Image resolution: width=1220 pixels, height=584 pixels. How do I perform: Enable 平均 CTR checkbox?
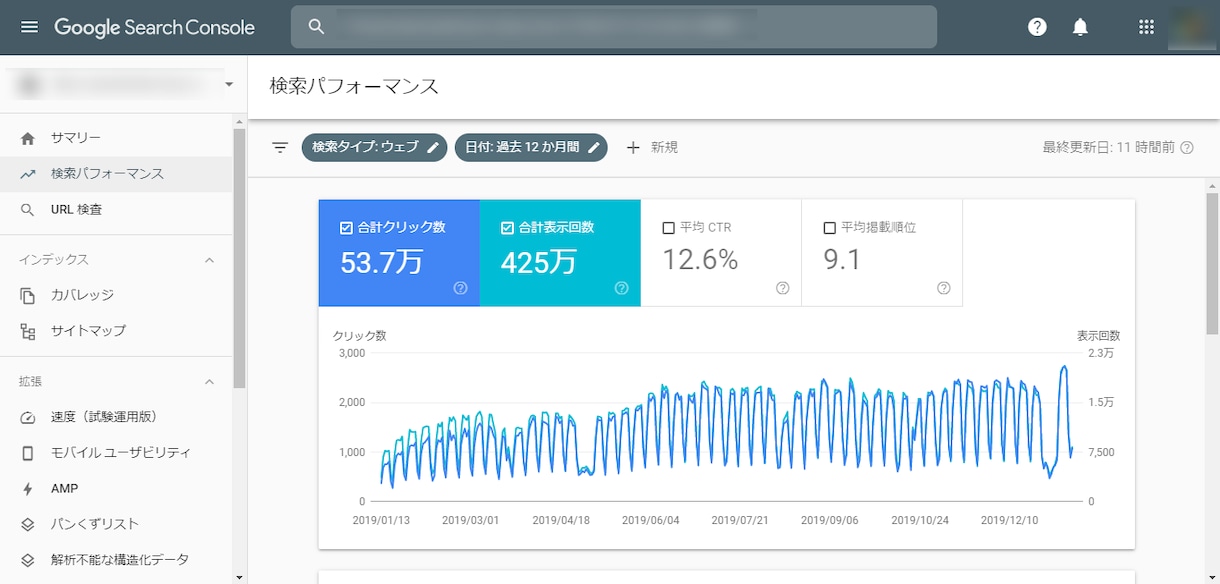(x=668, y=228)
